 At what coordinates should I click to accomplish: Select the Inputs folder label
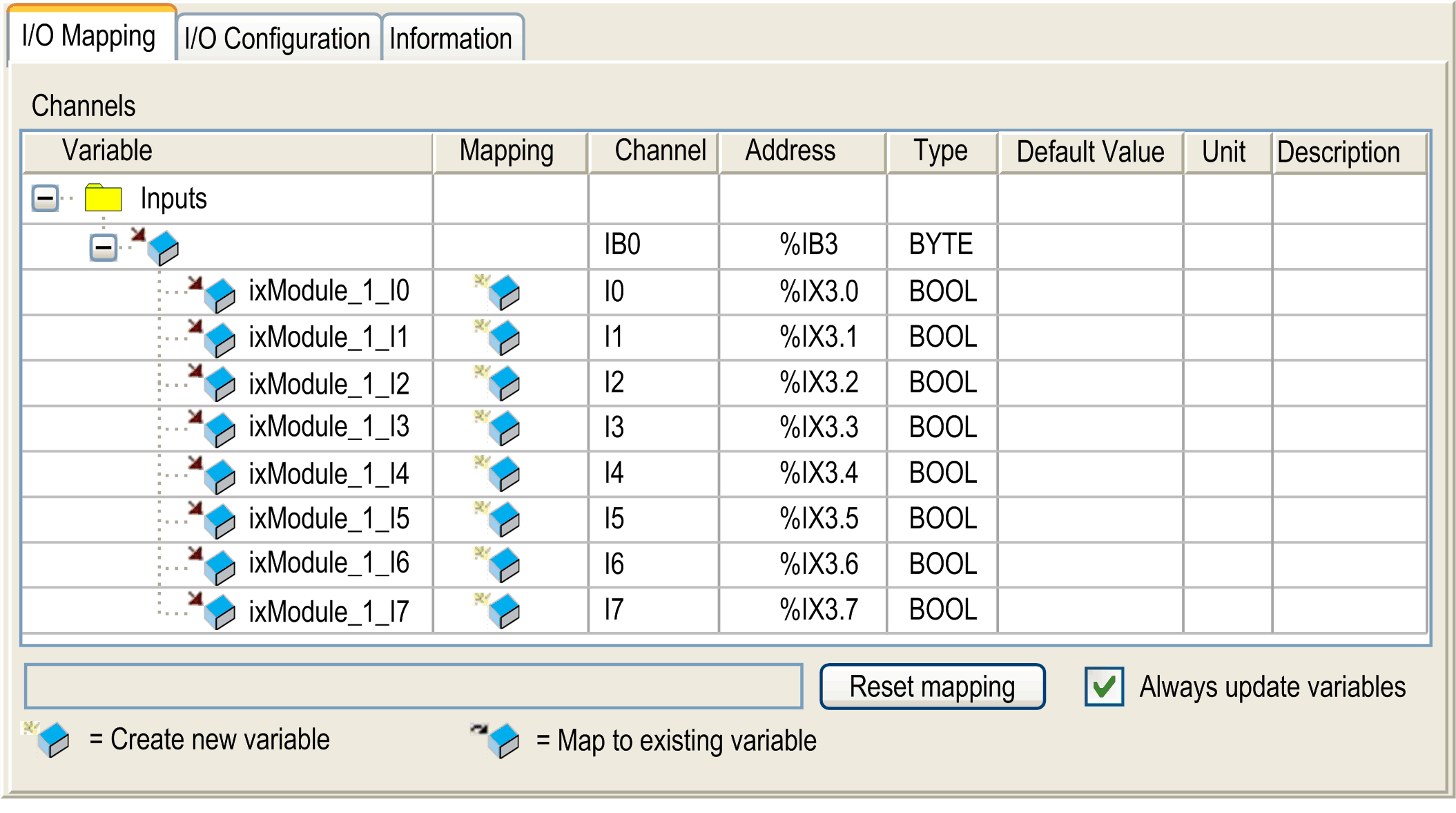point(173,199)
